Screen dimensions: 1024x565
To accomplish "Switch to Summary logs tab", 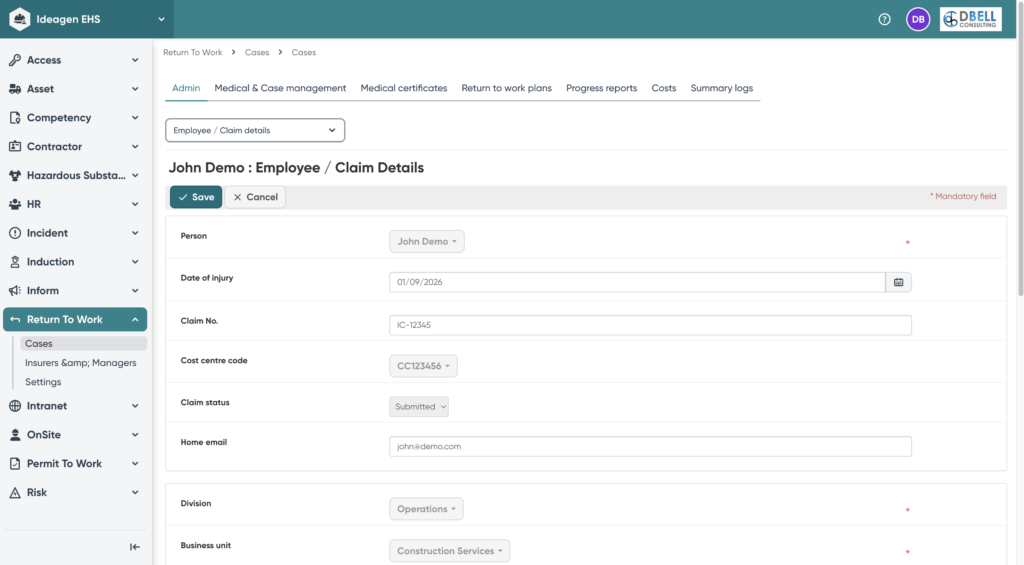I will tap(722, 88).
